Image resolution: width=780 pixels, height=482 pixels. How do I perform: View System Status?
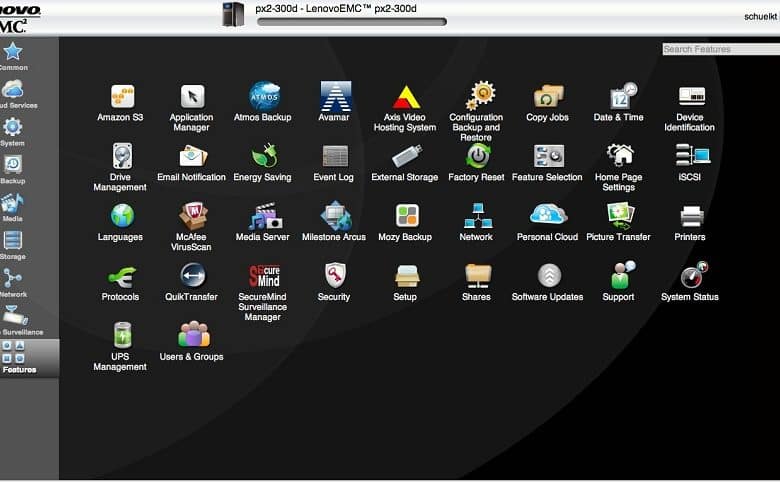(x=689, y=281)
